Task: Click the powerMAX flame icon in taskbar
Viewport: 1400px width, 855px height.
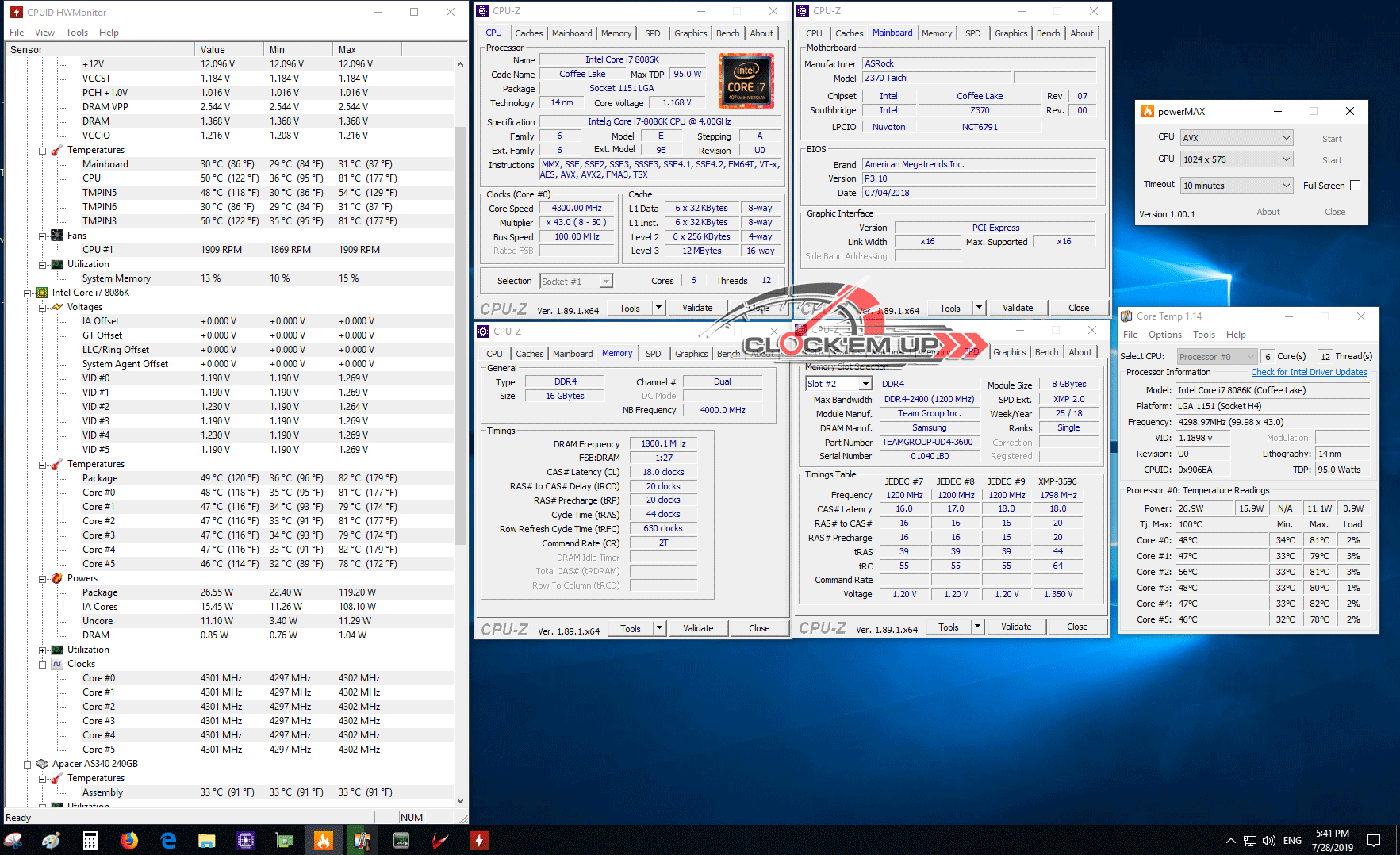Action: 324,841
